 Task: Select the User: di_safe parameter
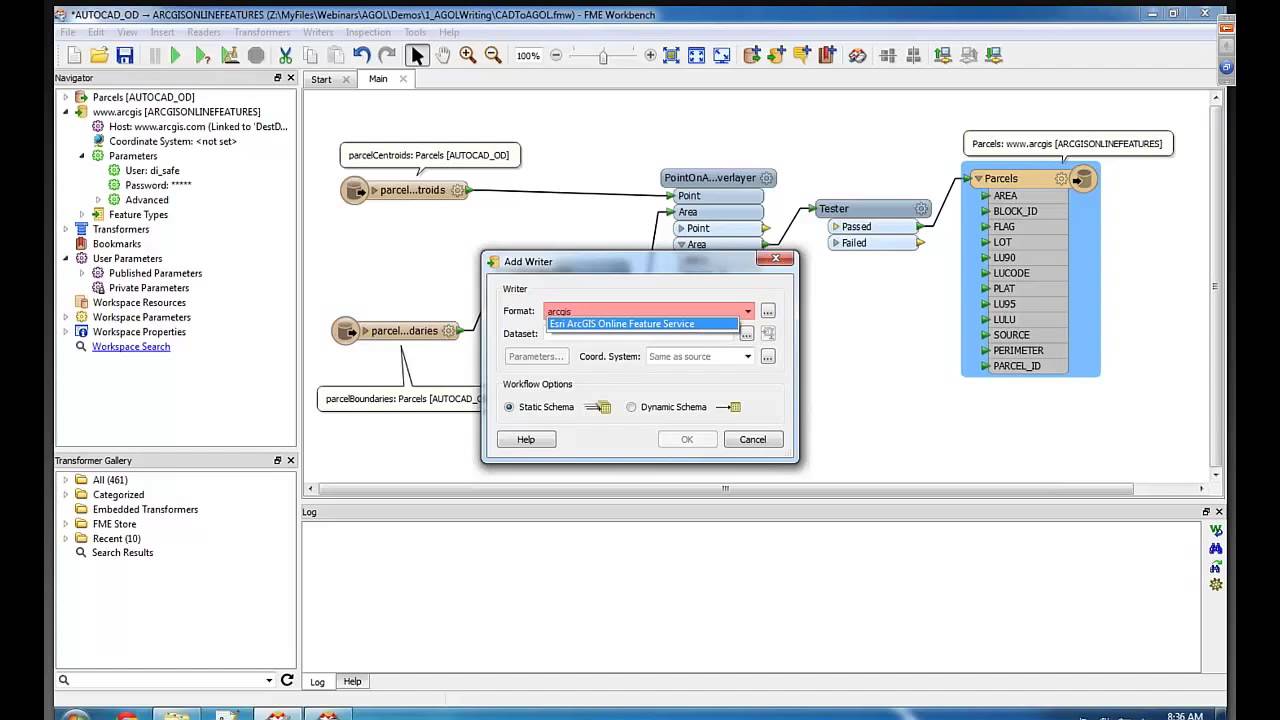coord(152,170)
